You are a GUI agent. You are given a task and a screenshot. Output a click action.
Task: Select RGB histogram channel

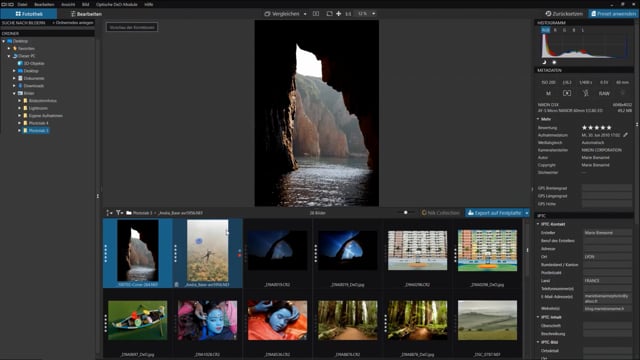(x=545, y=30)
